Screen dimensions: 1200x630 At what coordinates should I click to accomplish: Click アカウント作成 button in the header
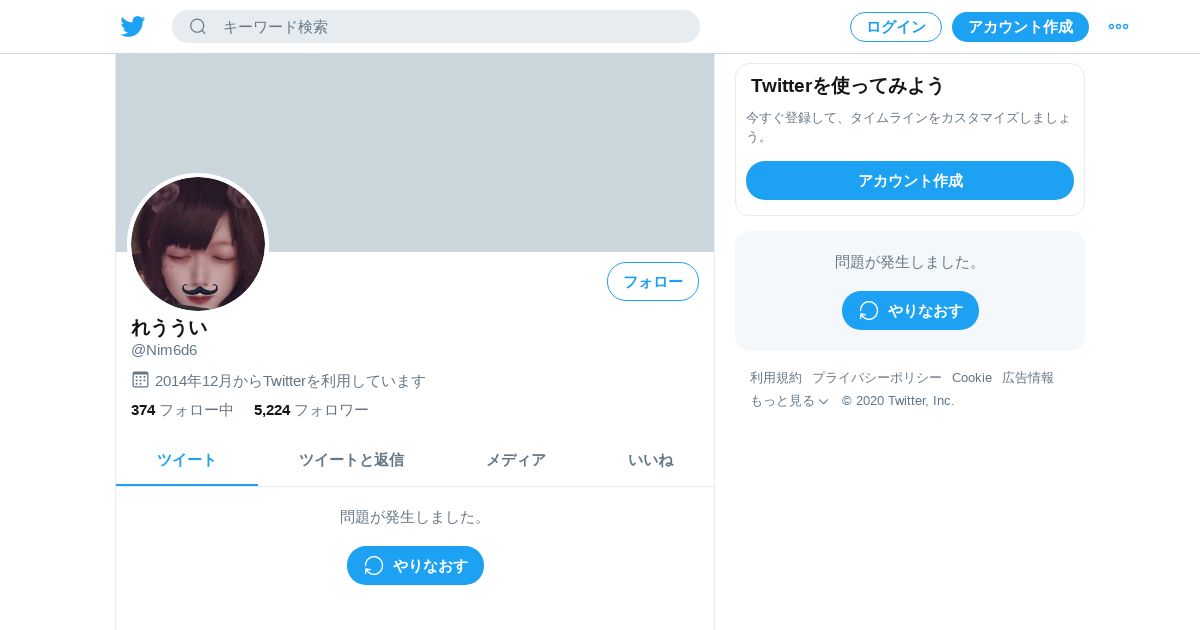tap(1020, 27)
